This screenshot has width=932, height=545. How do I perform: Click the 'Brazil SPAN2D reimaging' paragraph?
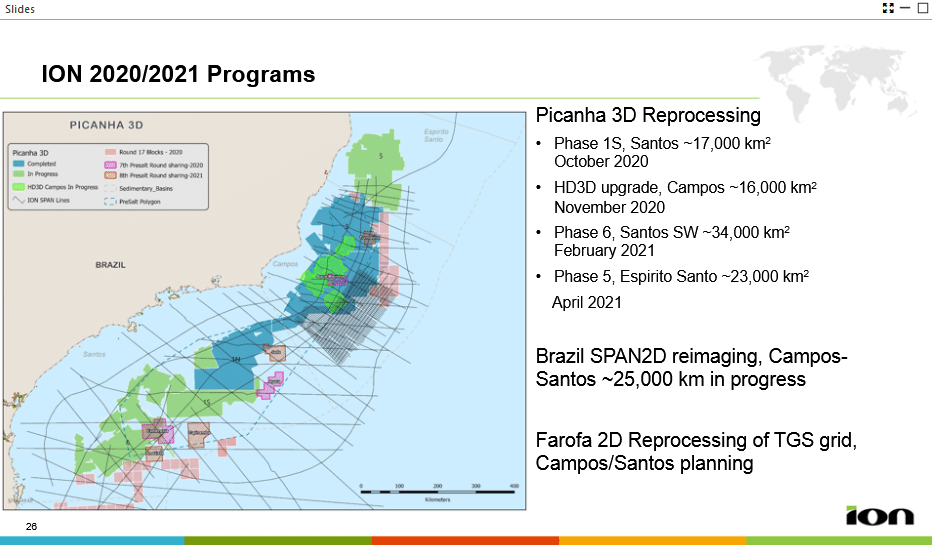[691, 367]
